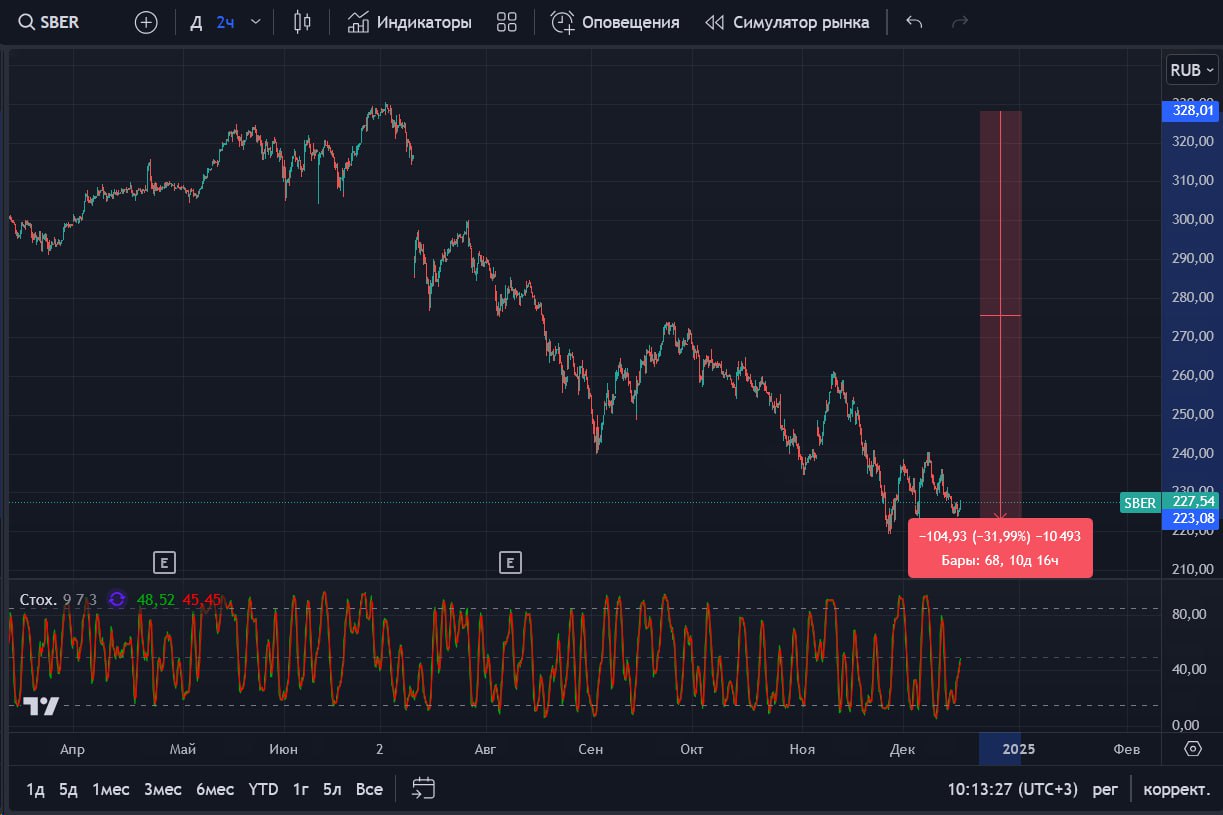Click the SBER 227,54 price label
Image resolution: width=1223 pixels, height=815 pixels.
[x=1167, y=502]
